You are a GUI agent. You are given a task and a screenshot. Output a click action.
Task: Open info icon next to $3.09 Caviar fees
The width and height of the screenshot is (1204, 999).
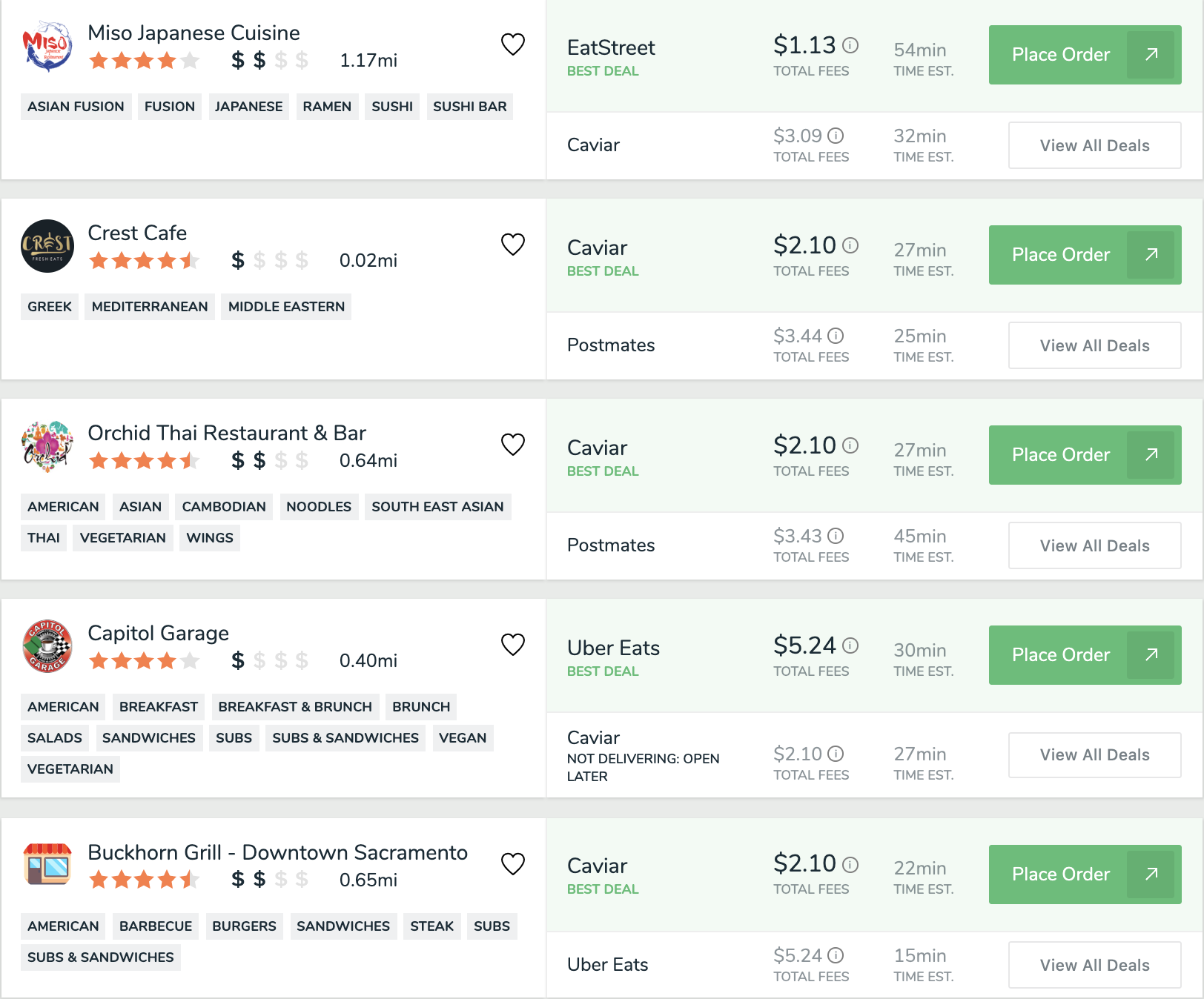(x=836, y=136)
